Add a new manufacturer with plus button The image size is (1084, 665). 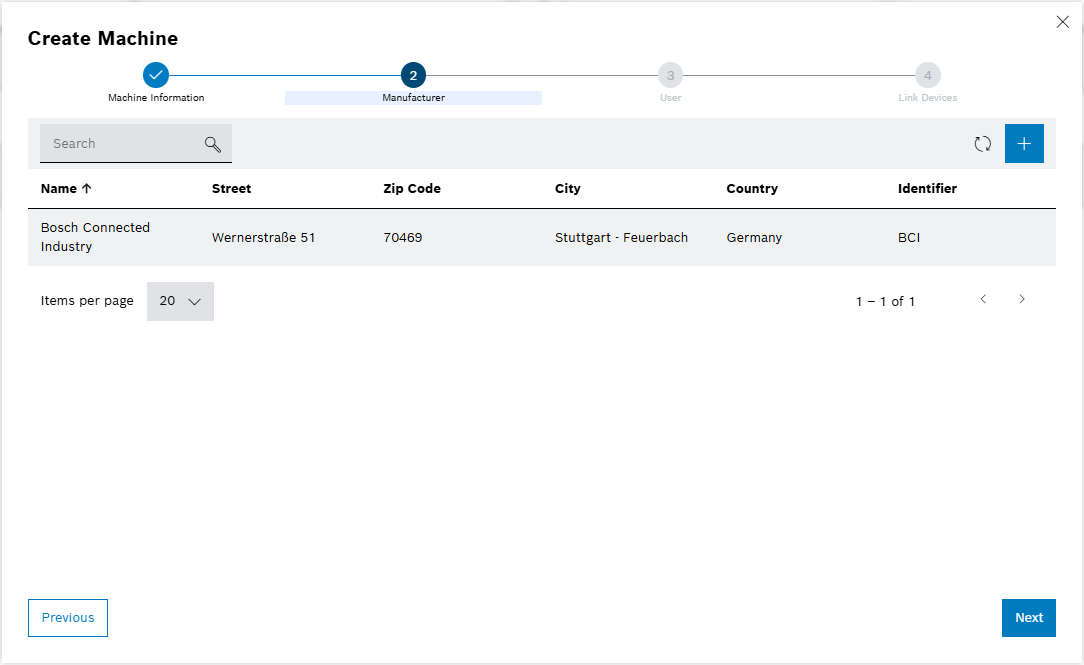click(1024, 144)
